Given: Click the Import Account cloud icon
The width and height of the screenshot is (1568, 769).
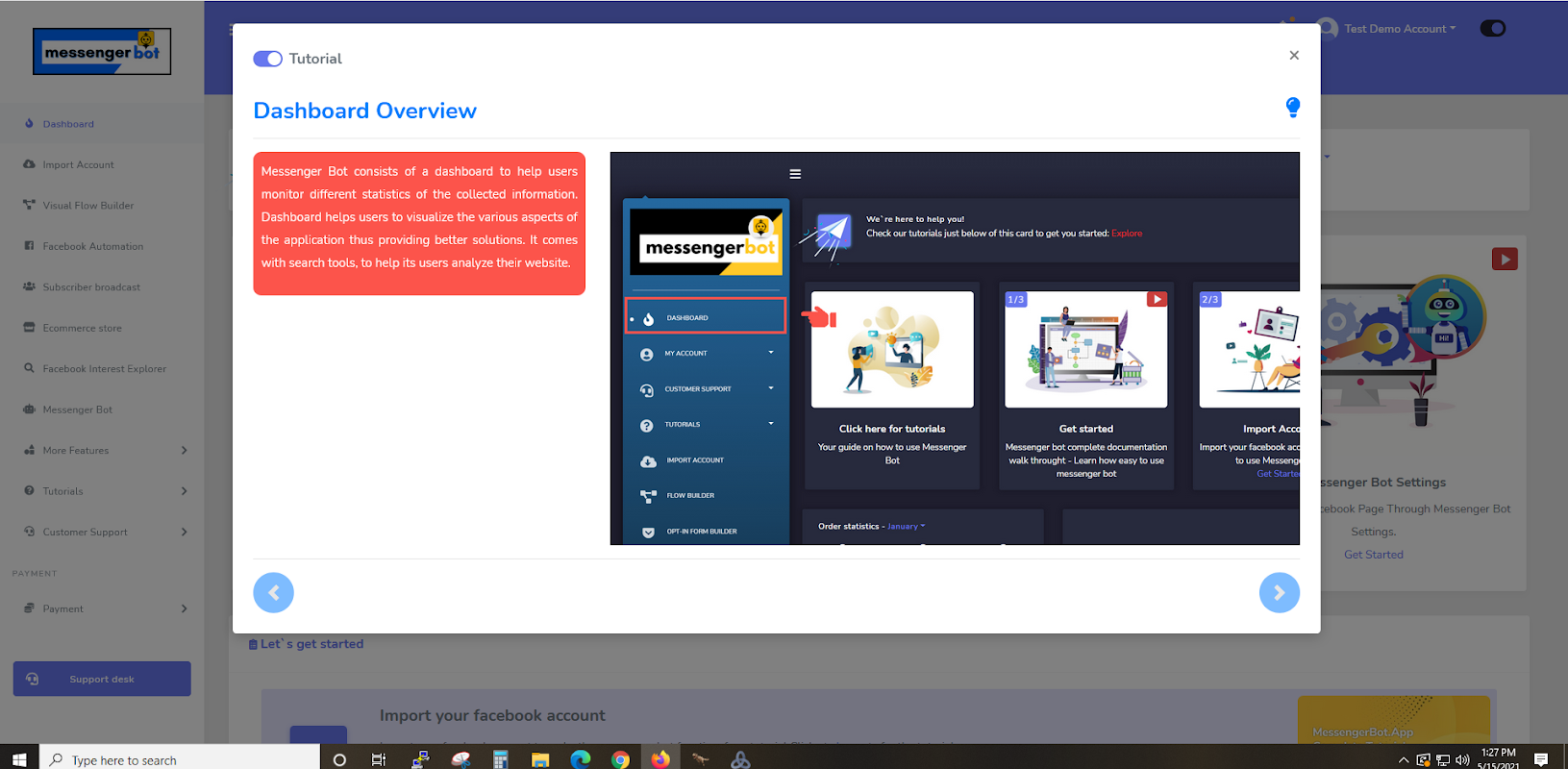Looking at the screenshot, I should [x=29, y=164].
